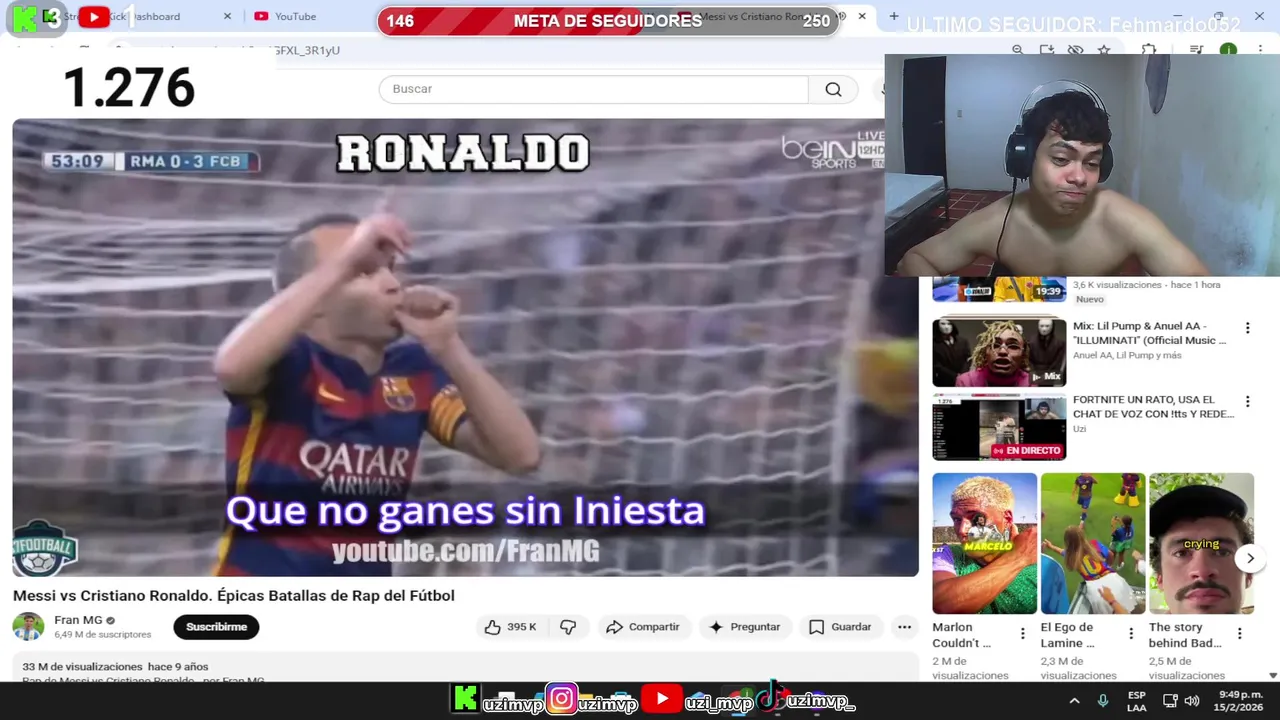Click the Uzi channel name under Fortnite video
The image size is (1280, 720).
(1079, 429)
